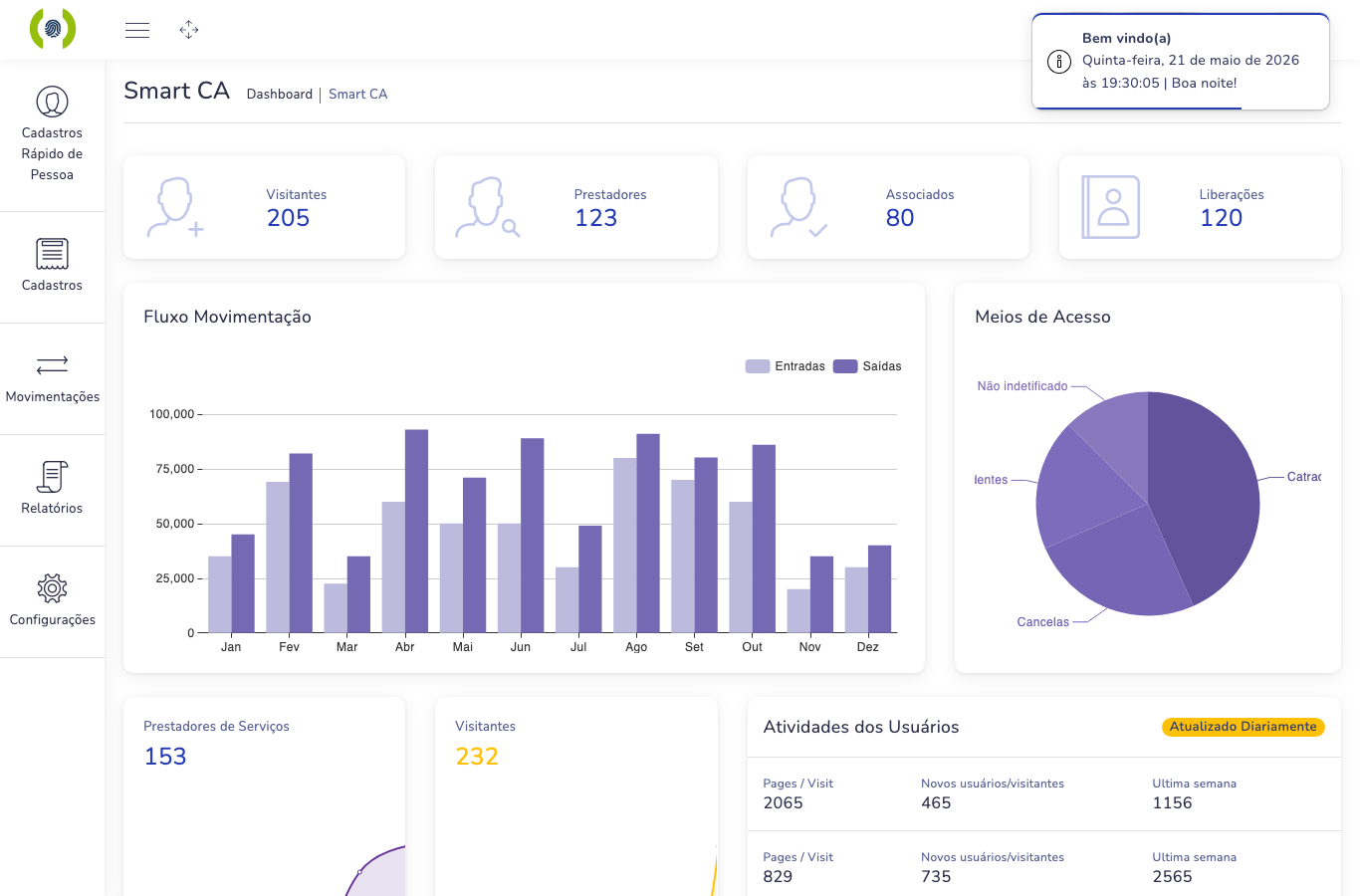This screenshot has width=1360, height=896.
Task: Click the Atividades dos Usuários heading
Action: click(x=861, y=727)
